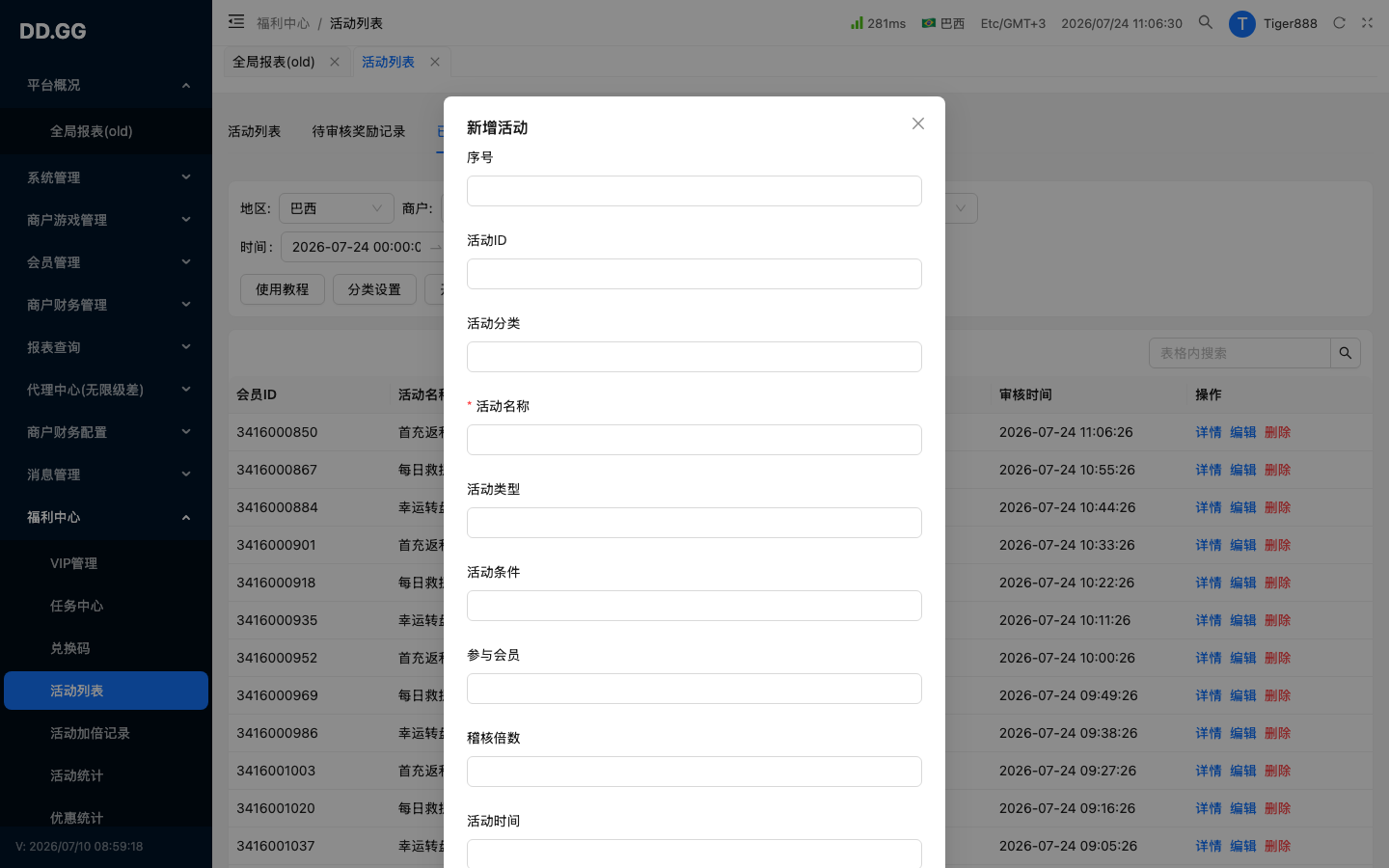Screen dimensions: 1389x868
Task: Open 活动统计 in the sidebar
Action: [x=106, y=775]
